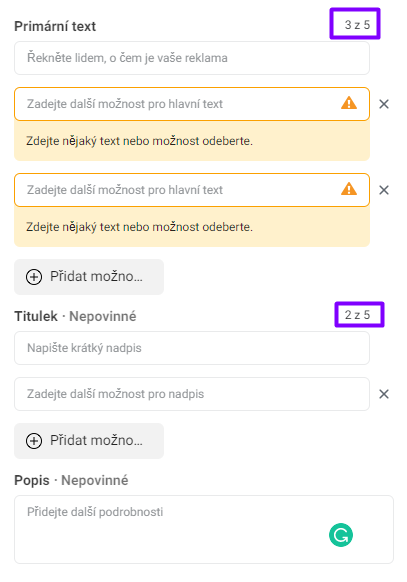Click warning triangle in first additional primary text option

coord(349,103)
